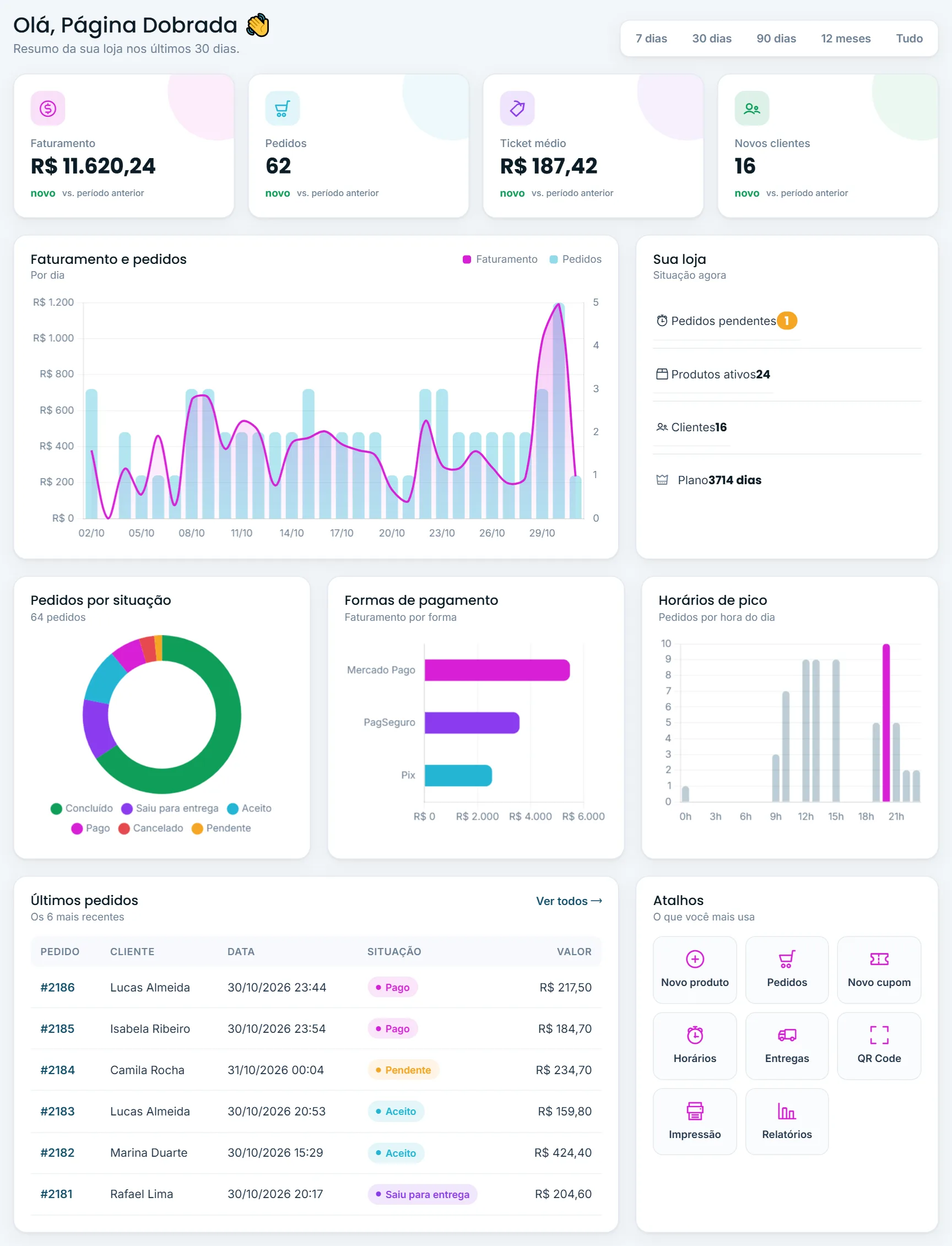Open Novo cupom shortcut
Image resolution: width=952 pixels, height=1246 pixels.
click(879, 969)
